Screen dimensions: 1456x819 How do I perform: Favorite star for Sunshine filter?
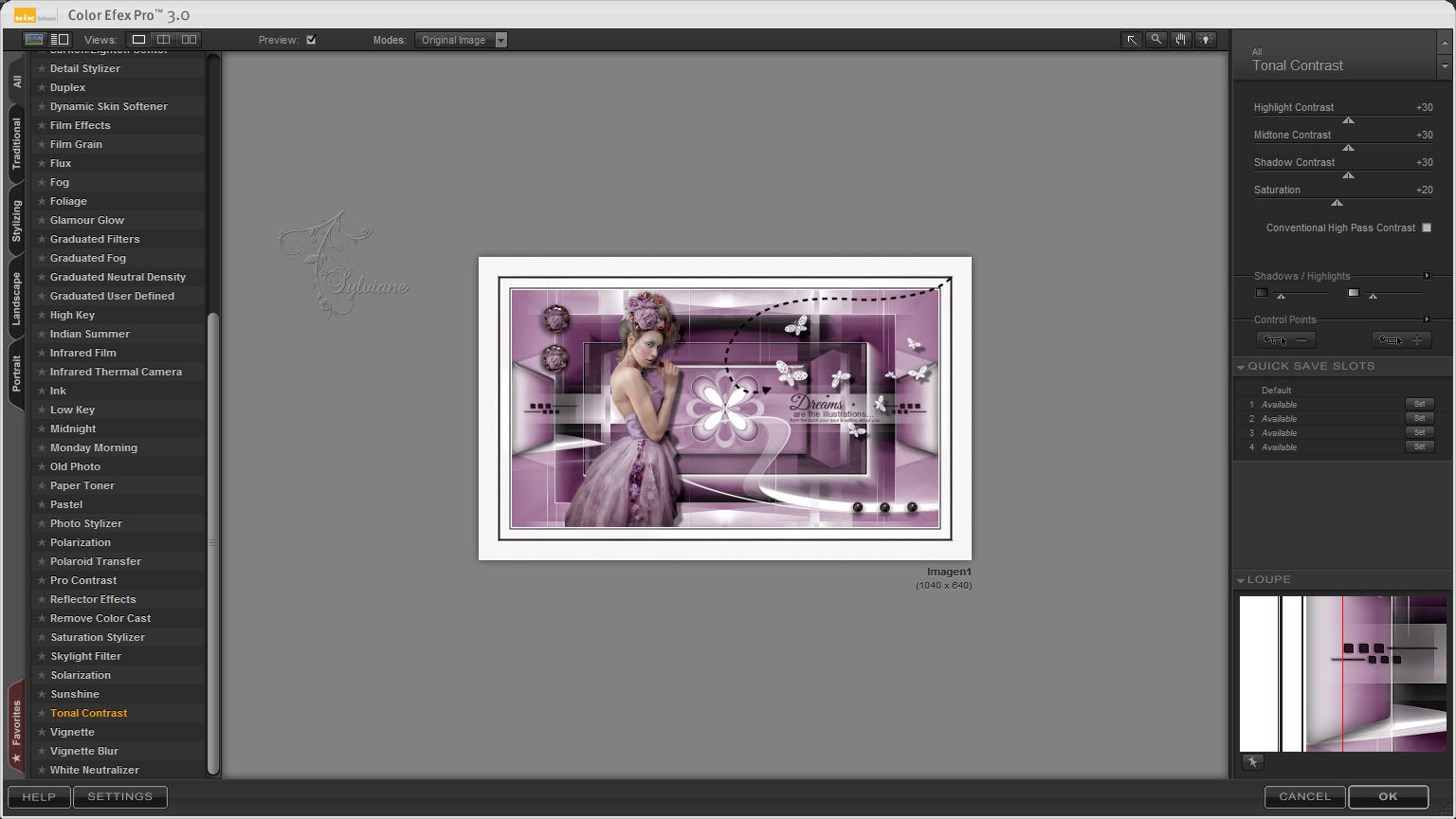tap(42, 694)
